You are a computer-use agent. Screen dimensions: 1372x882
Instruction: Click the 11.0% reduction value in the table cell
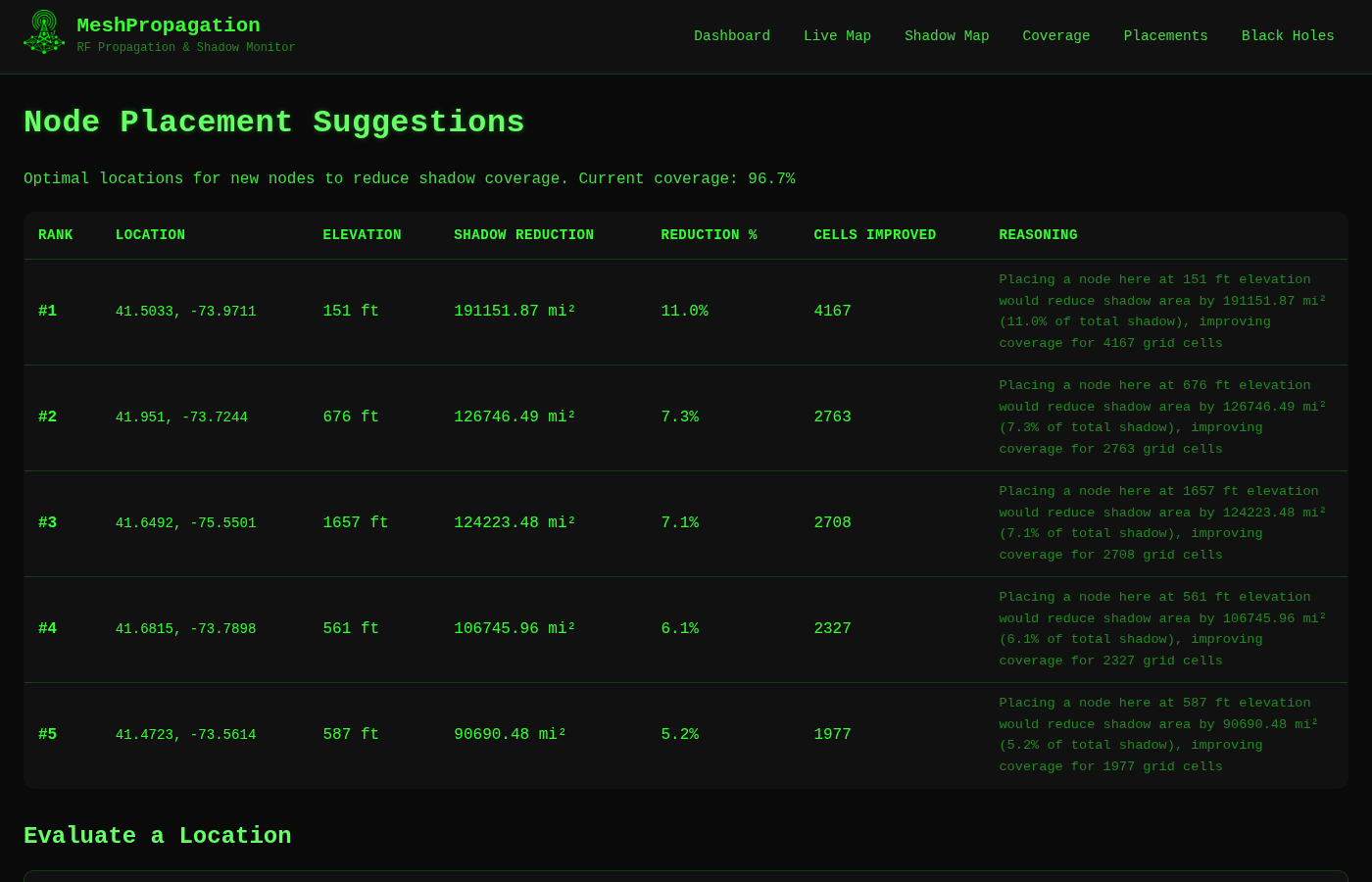click(684, 312)
